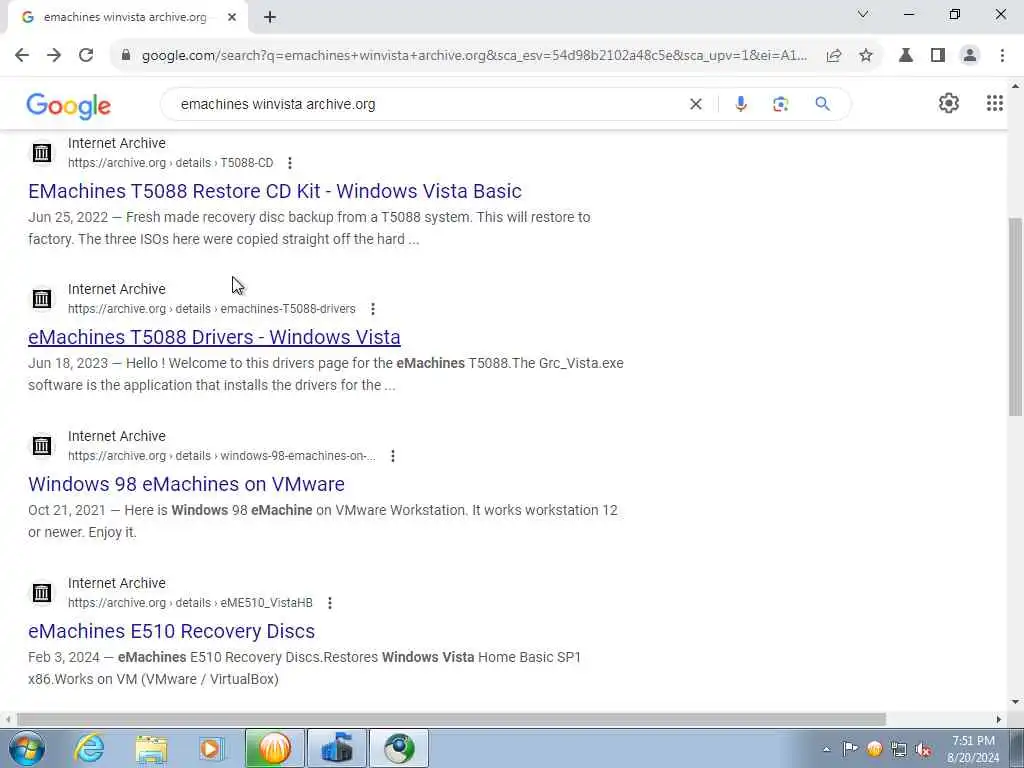Select the emachines winvista archive.org tab
The width and height of the screenshot is (1024, 768).
pos(127,18)
